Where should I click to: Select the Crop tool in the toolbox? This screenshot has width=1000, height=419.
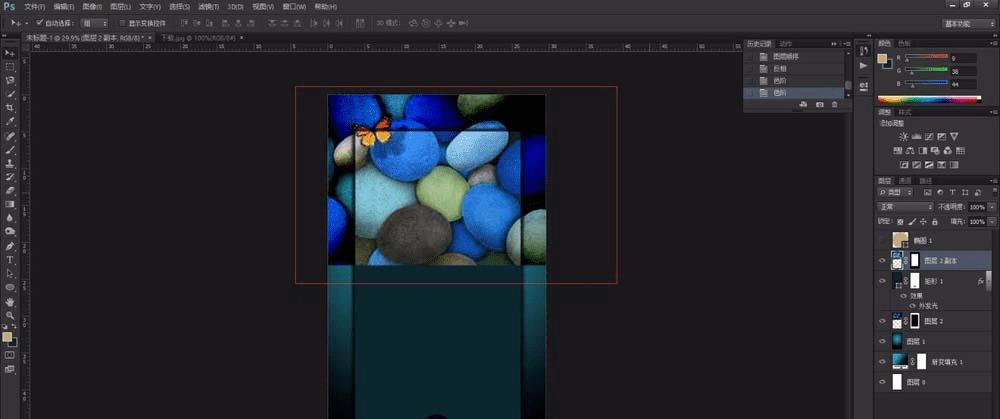[x=10, y=107]
